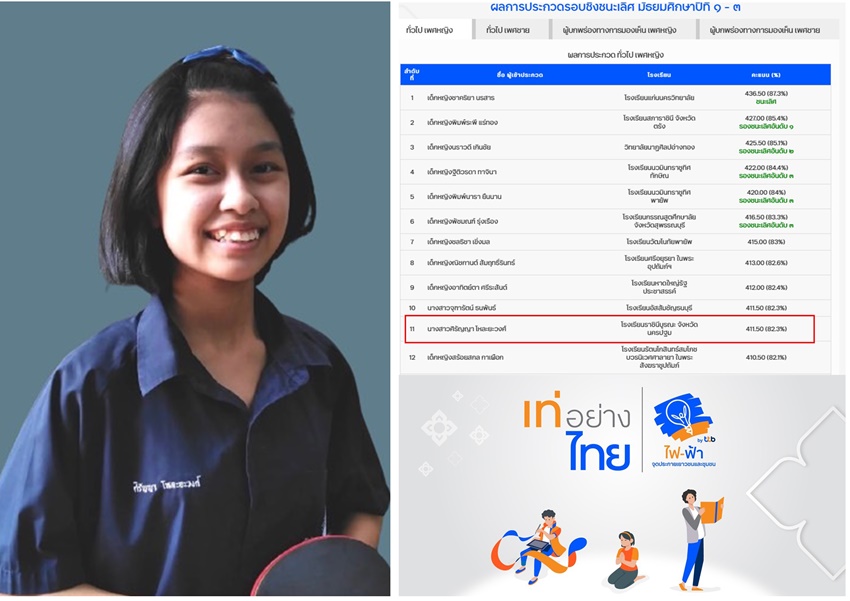The height and width of the screenshot is (601, 850).
Task: Click the rank 11 row score 411.50
Action: pyautogui.click(x=766, y=329)
